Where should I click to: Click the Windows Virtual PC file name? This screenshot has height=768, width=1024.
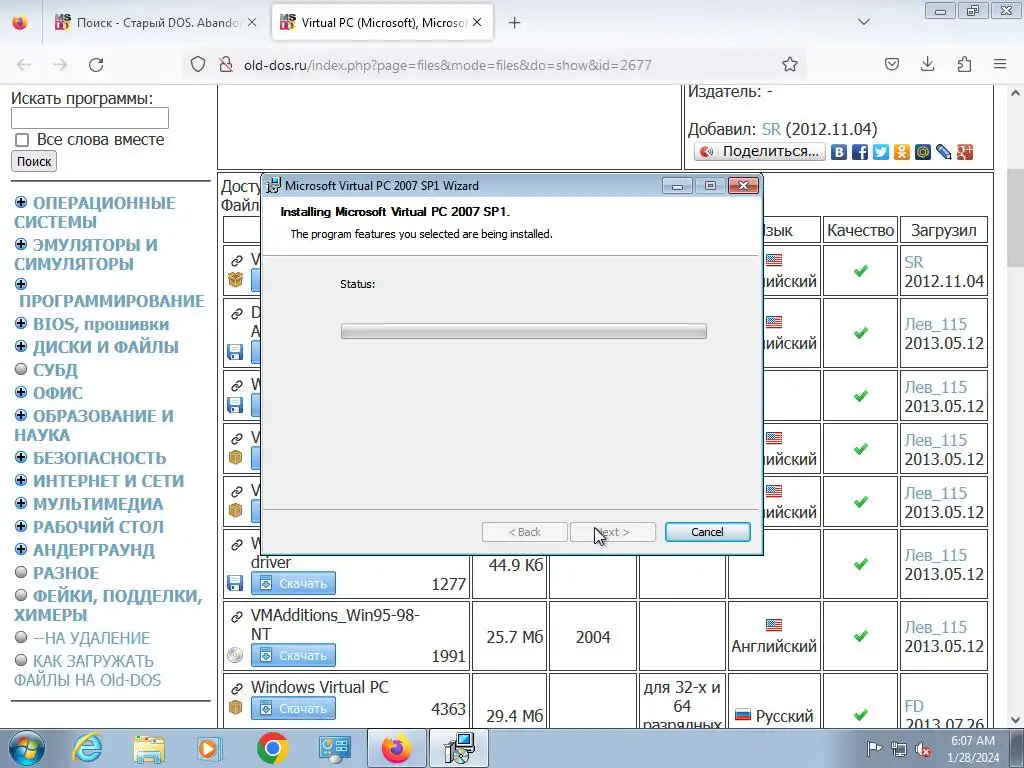pyautogui.click(x=319, y=687)
